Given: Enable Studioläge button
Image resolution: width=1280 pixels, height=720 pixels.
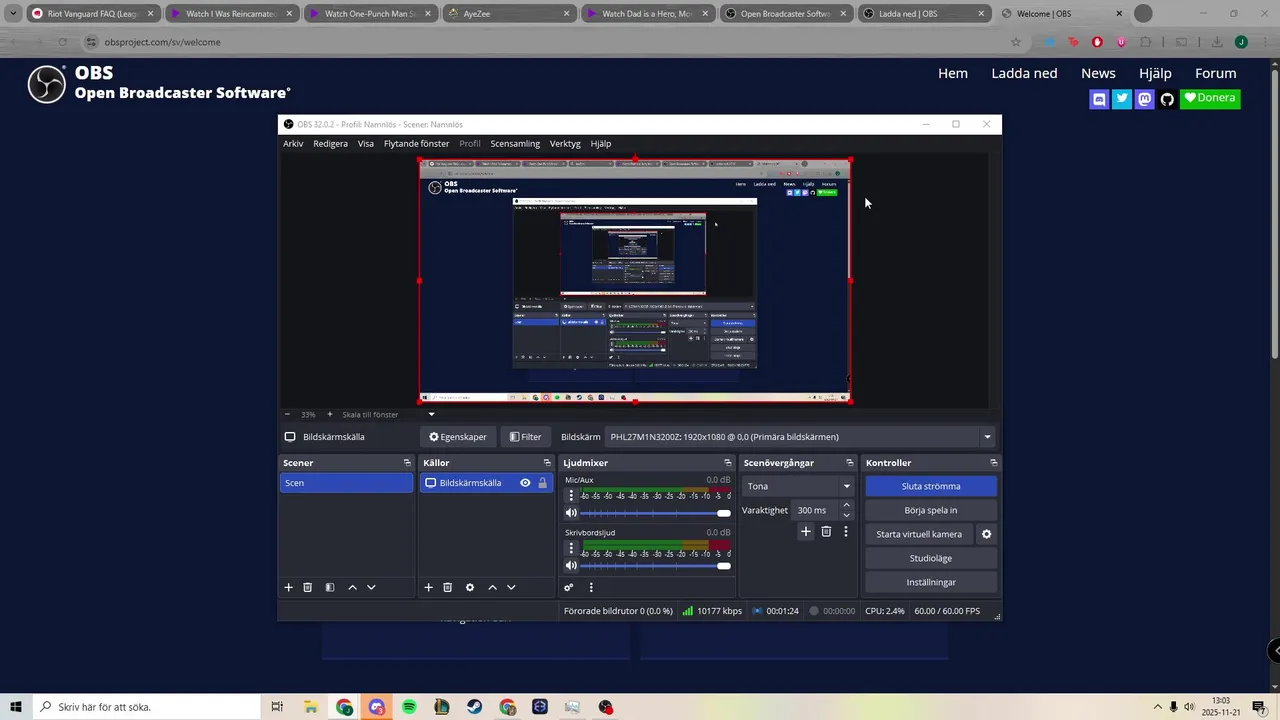Looking at the screenshot, I should pos(931,558).
